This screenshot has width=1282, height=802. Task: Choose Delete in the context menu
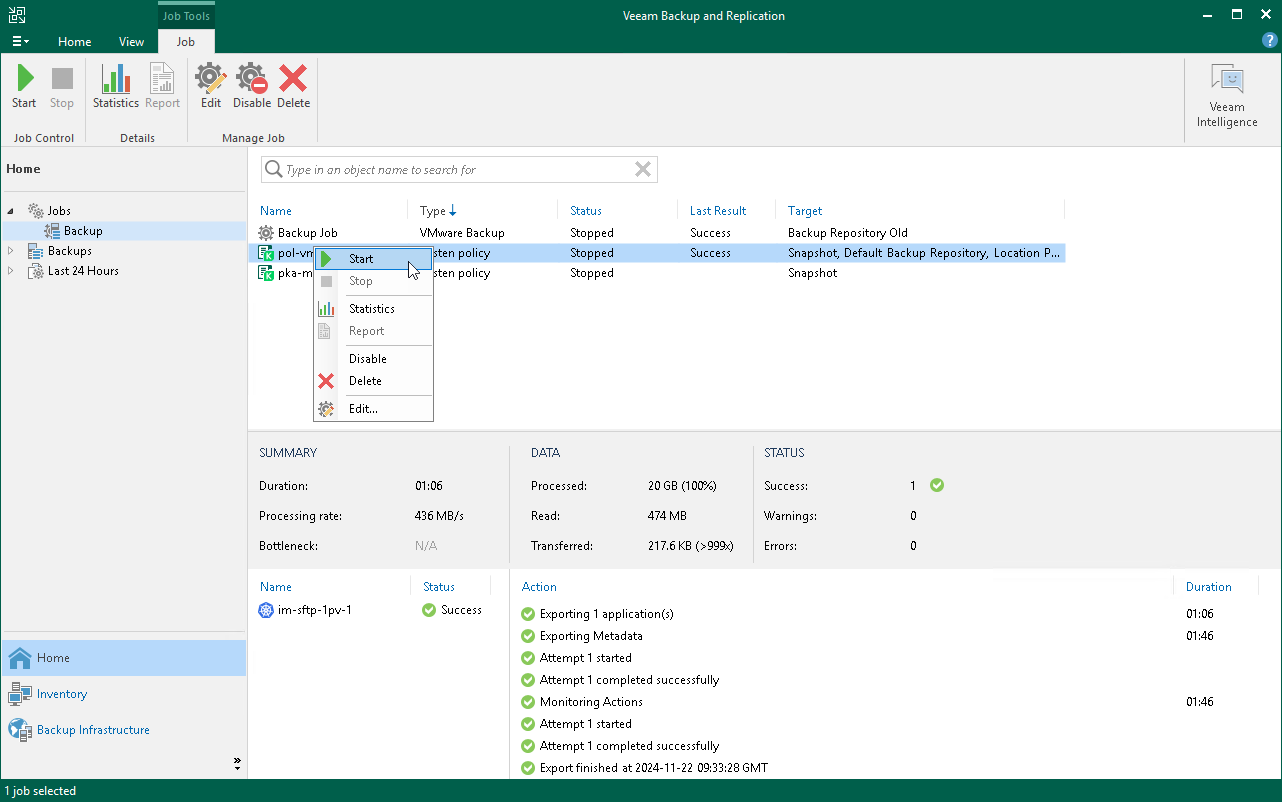pos(373,381)
